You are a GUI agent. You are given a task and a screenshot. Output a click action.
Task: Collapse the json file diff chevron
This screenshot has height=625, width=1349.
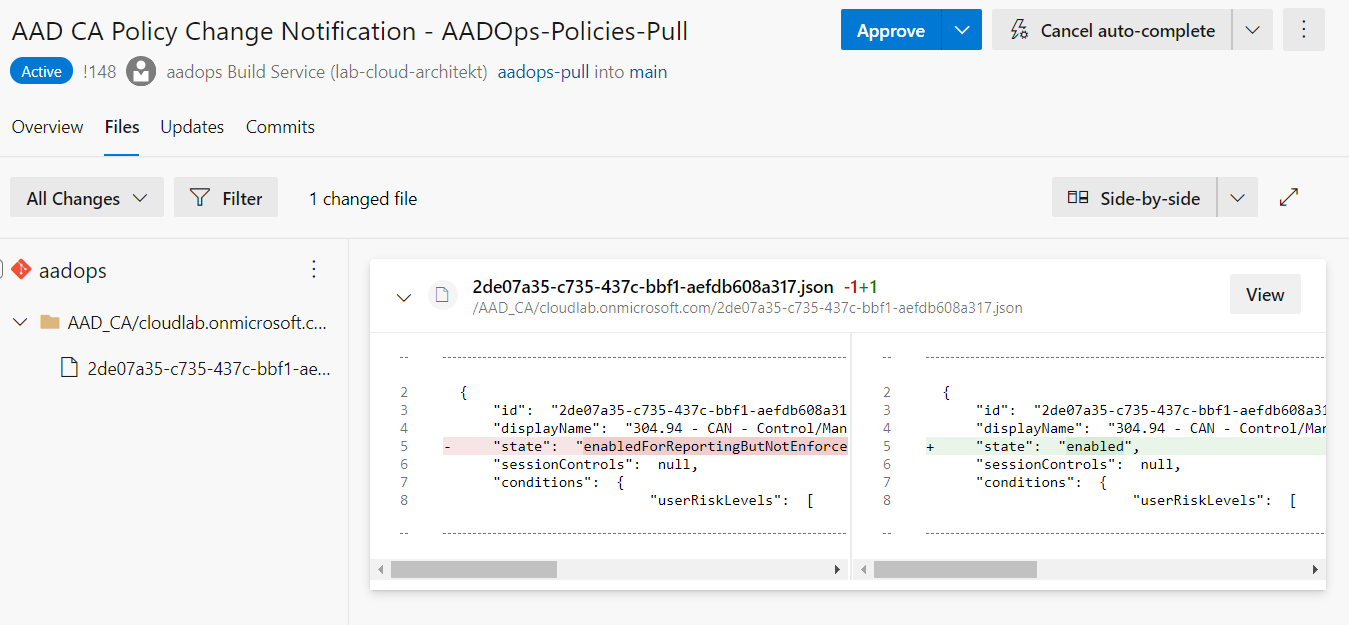tap(403, 297)
